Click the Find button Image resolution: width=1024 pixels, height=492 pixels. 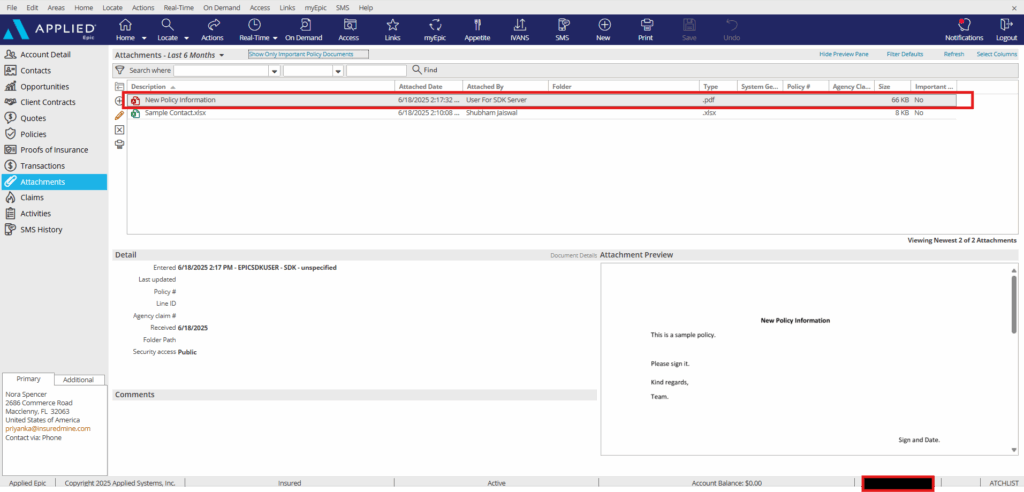[424, 70]
